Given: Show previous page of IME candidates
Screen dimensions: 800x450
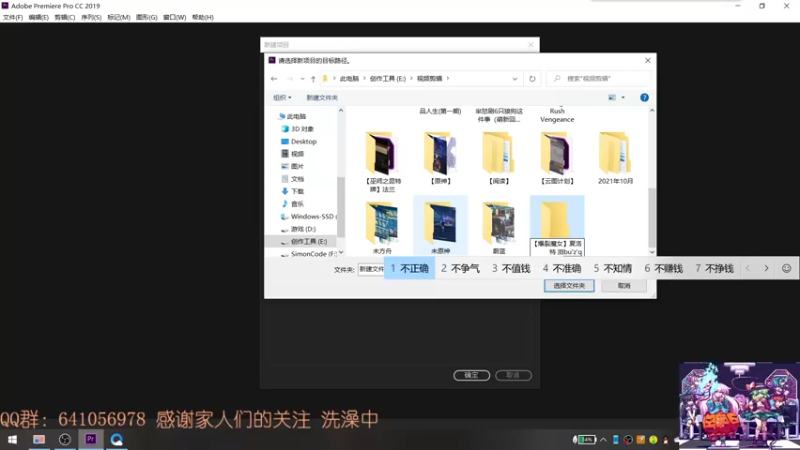Looking at the screenshot, I should coord(748,268).
